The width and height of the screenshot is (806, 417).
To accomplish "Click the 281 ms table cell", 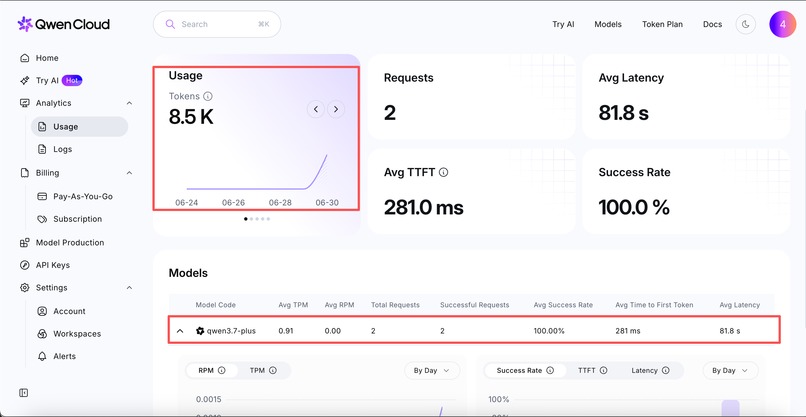I will tap(628, 331).
